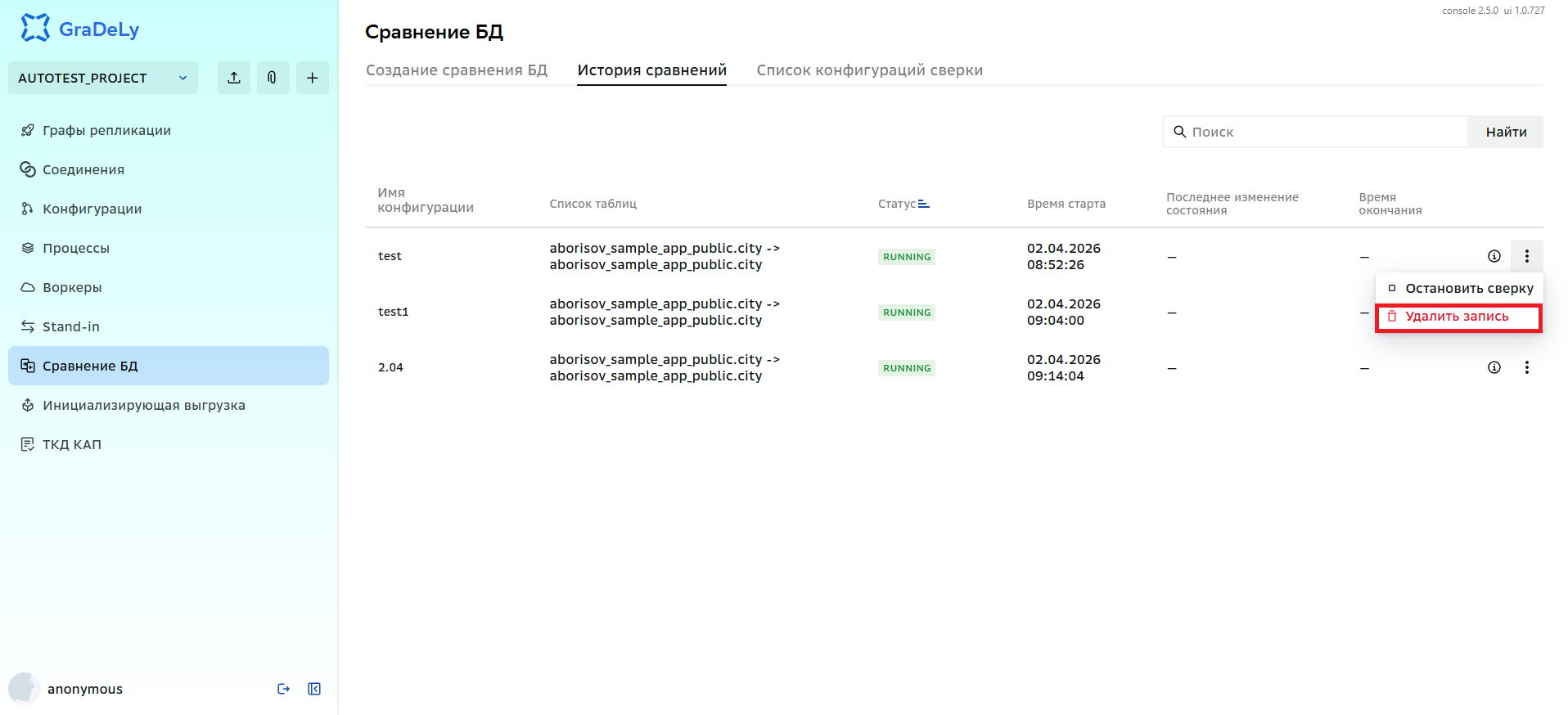
Task: Open Конфигурации sidebar item
Action: [x=169, y=209]
